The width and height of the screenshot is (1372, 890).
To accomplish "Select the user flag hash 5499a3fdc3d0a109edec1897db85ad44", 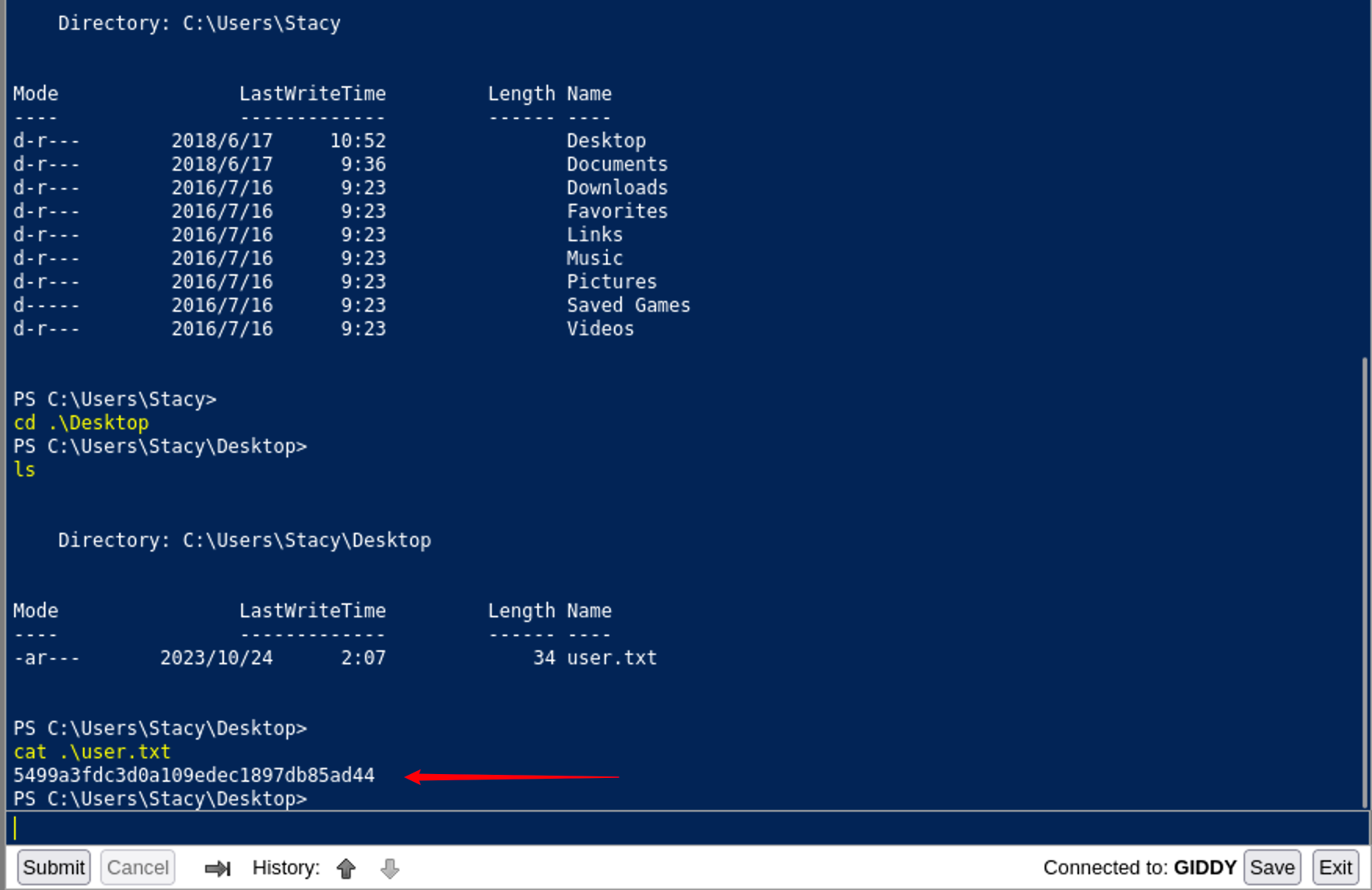I will 194,775.
